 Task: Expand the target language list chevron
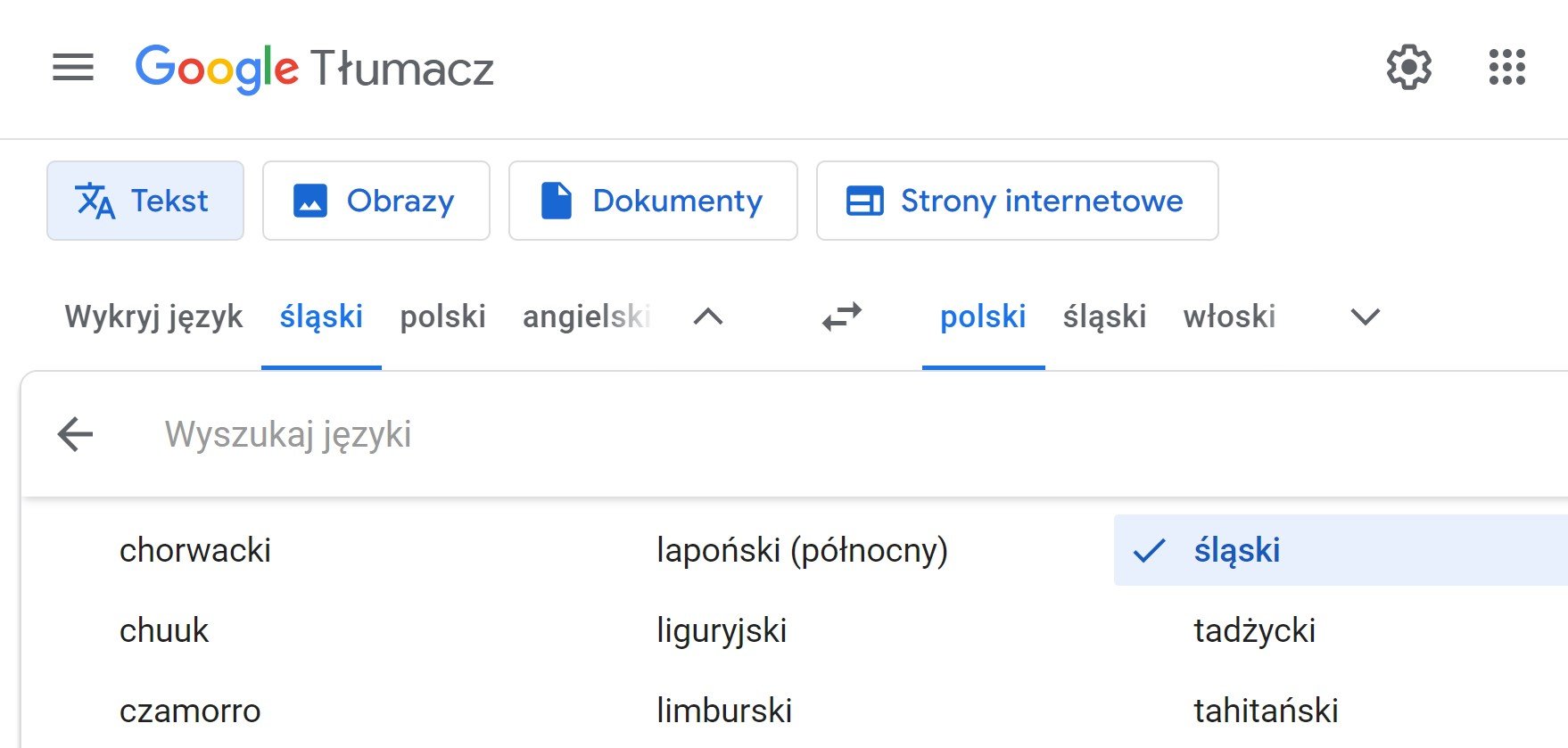click(1365, 316)
